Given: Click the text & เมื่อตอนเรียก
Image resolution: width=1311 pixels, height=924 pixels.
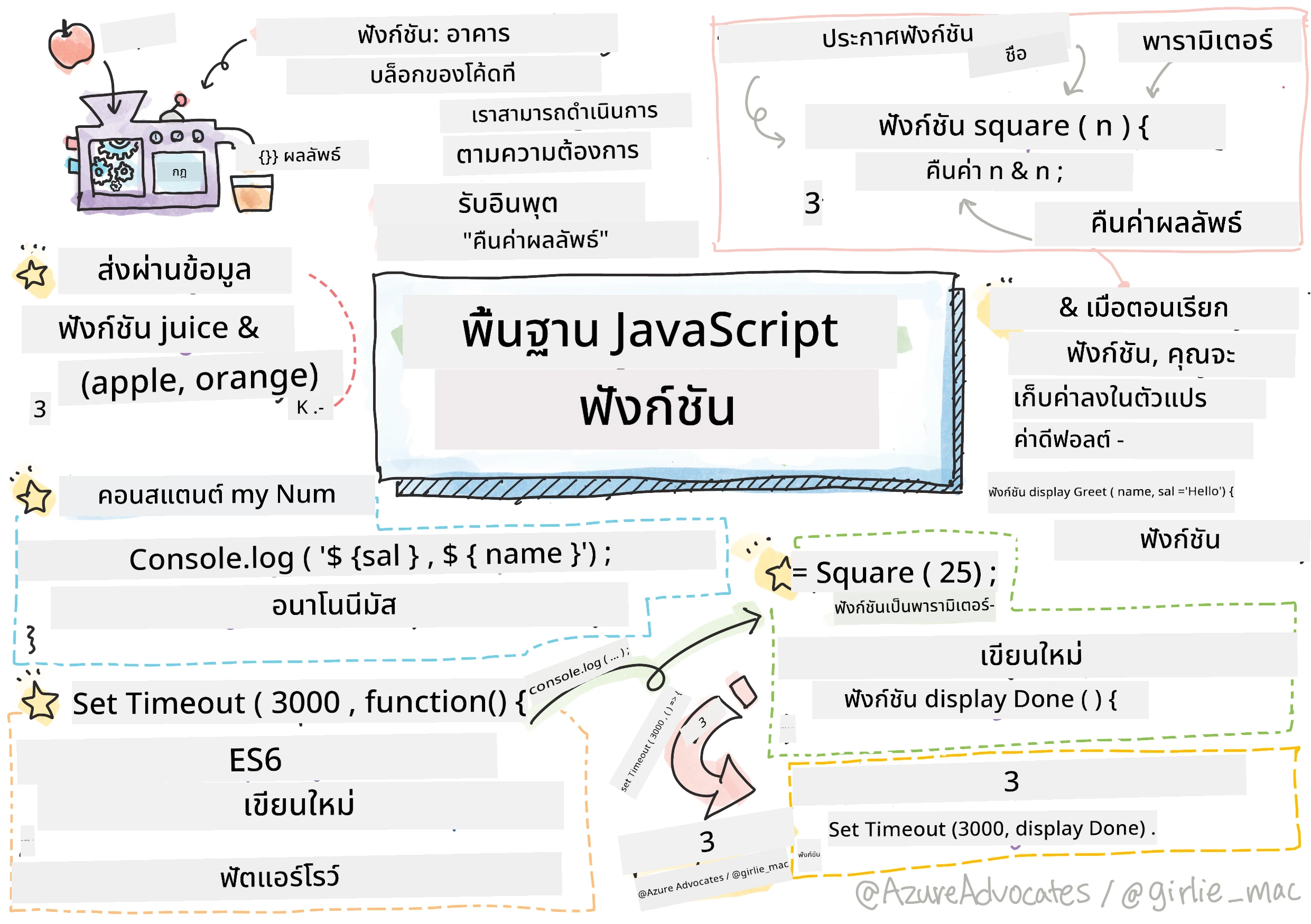Looking at the screenshot, I should [1143, 308].
